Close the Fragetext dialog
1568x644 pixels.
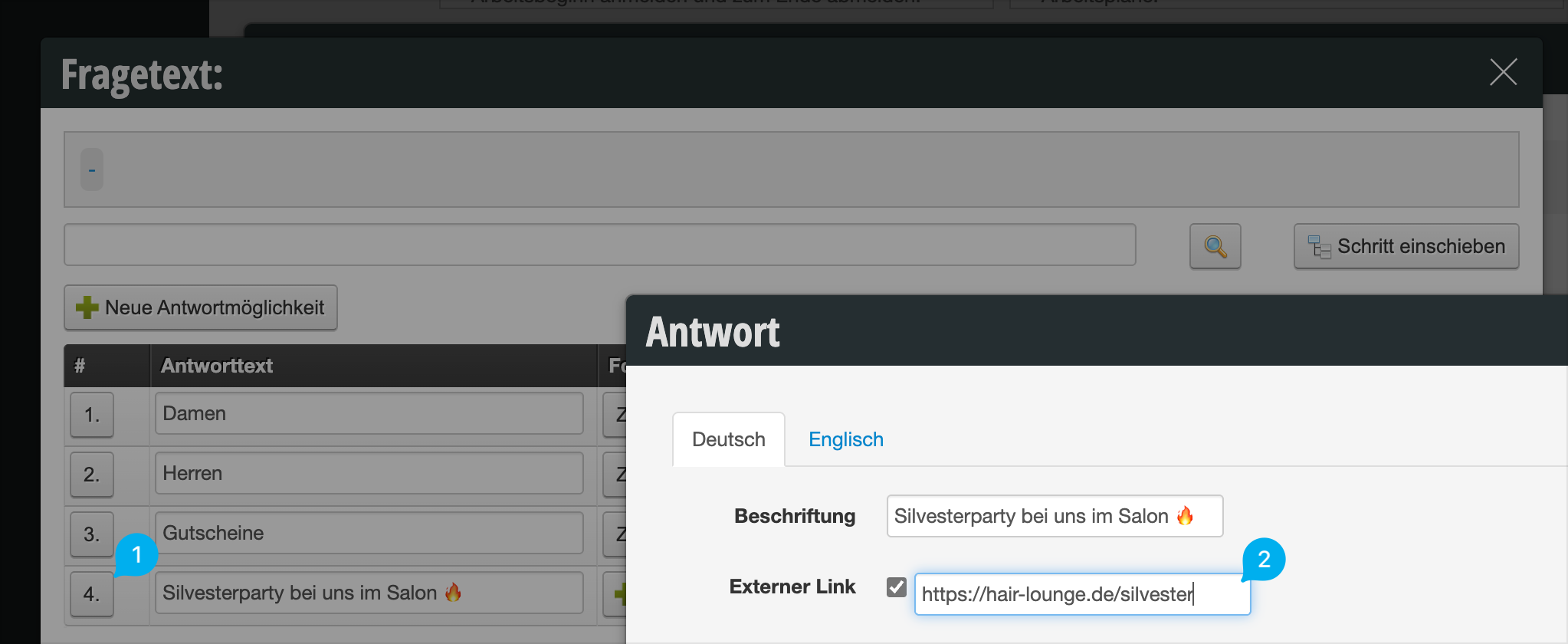click(x=1503, y=73)
